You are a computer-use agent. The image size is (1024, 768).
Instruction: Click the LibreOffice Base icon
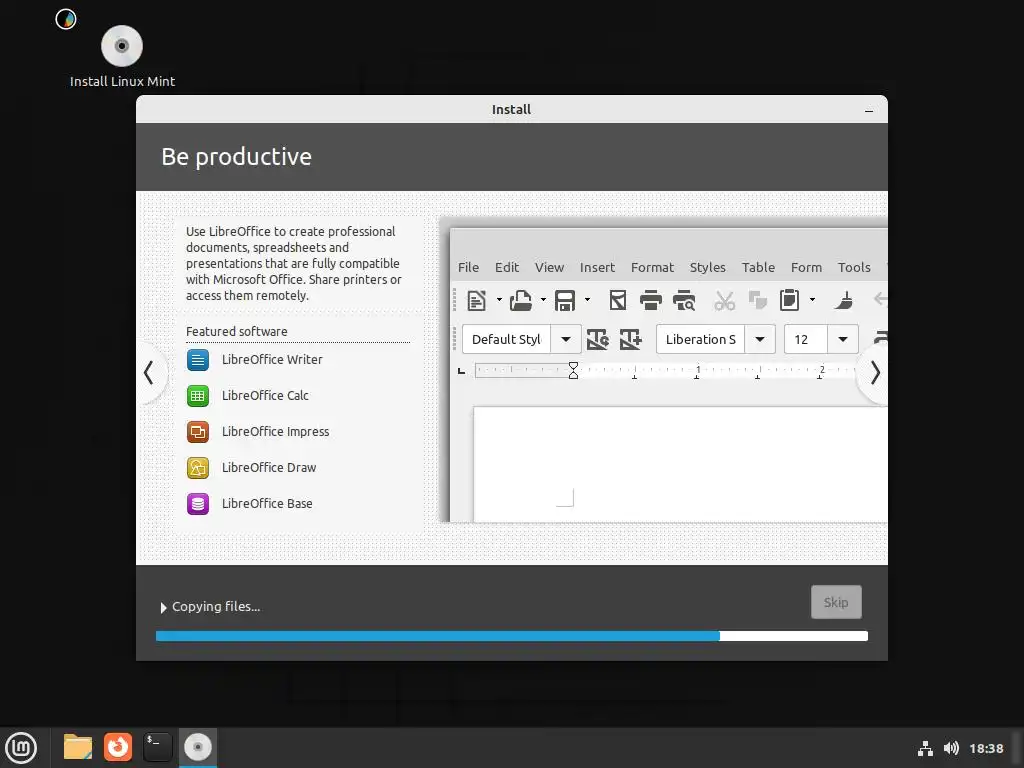(198, 504)
